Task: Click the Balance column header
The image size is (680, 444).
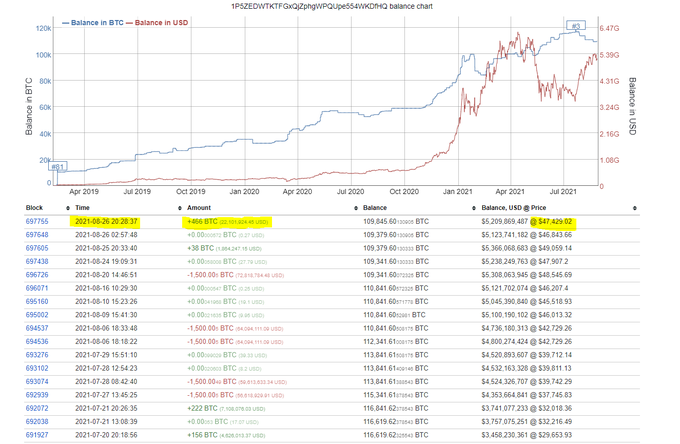Action: coord(376,206)
